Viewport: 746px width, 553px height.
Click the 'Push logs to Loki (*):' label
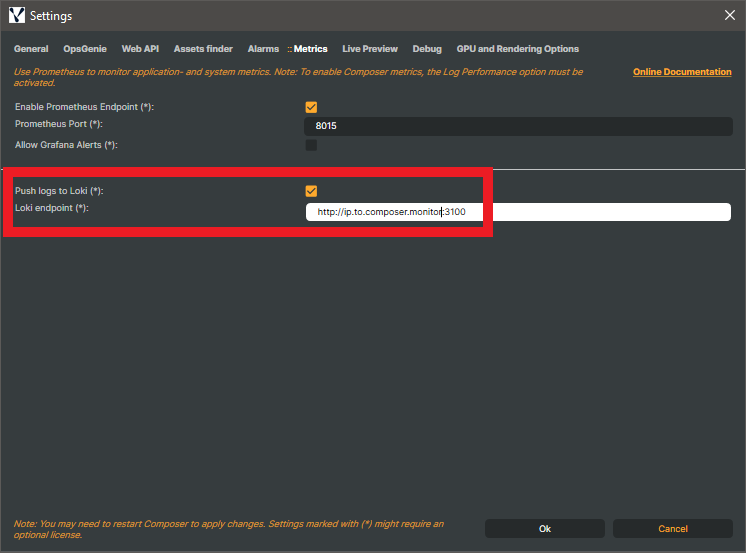(59, 191)
